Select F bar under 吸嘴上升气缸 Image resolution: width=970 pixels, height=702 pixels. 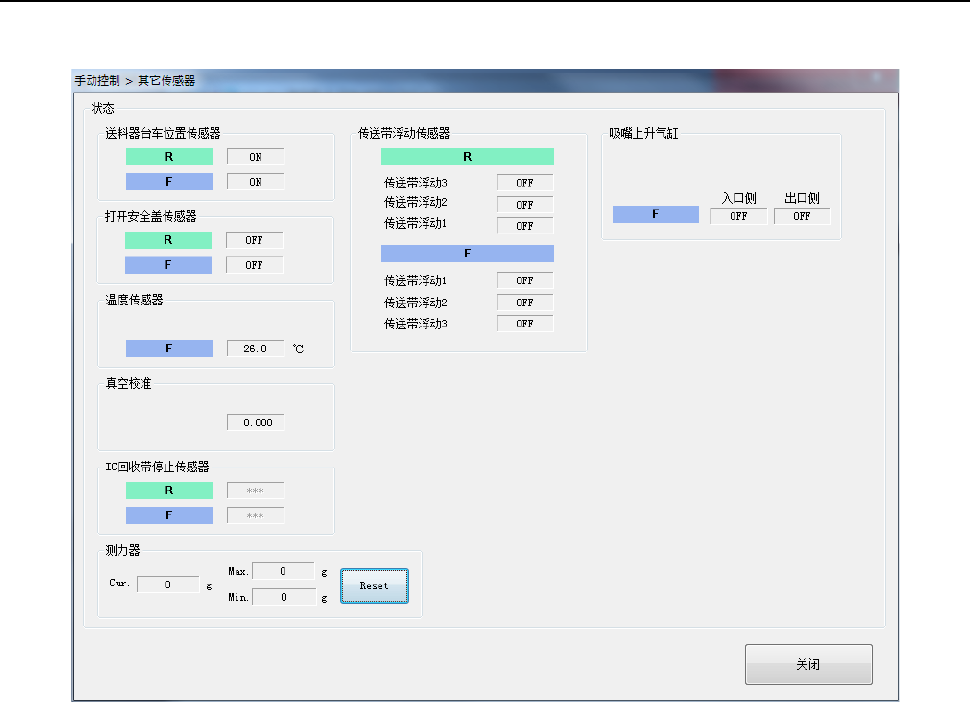[x=656, y=214]
